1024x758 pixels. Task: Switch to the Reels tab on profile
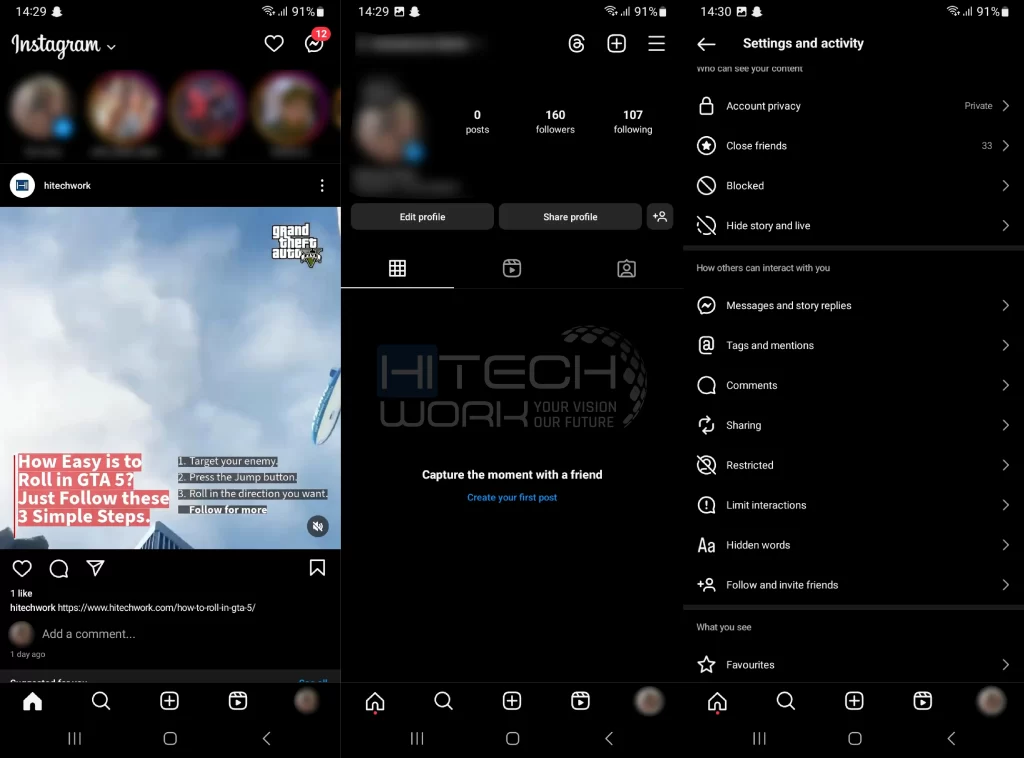tap(512, 268)
